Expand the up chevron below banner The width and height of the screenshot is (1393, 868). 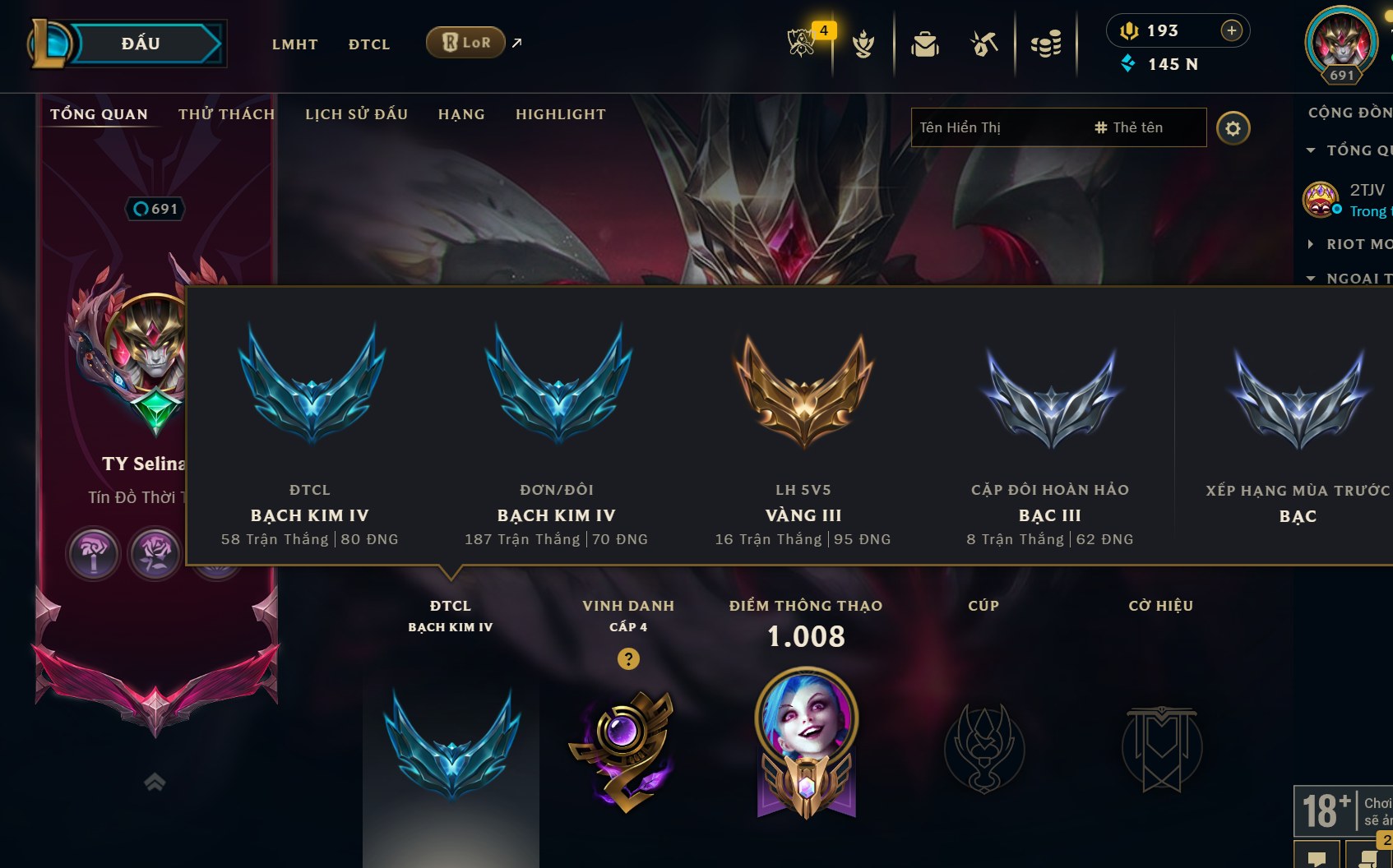pyautogui.click(x=155, y=782)
